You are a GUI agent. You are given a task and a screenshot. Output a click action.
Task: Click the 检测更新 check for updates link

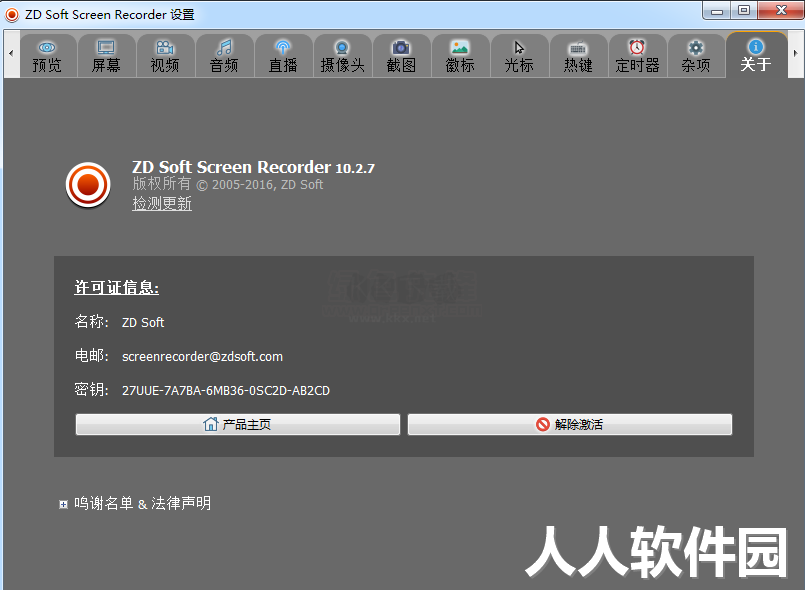click(162, 203)
